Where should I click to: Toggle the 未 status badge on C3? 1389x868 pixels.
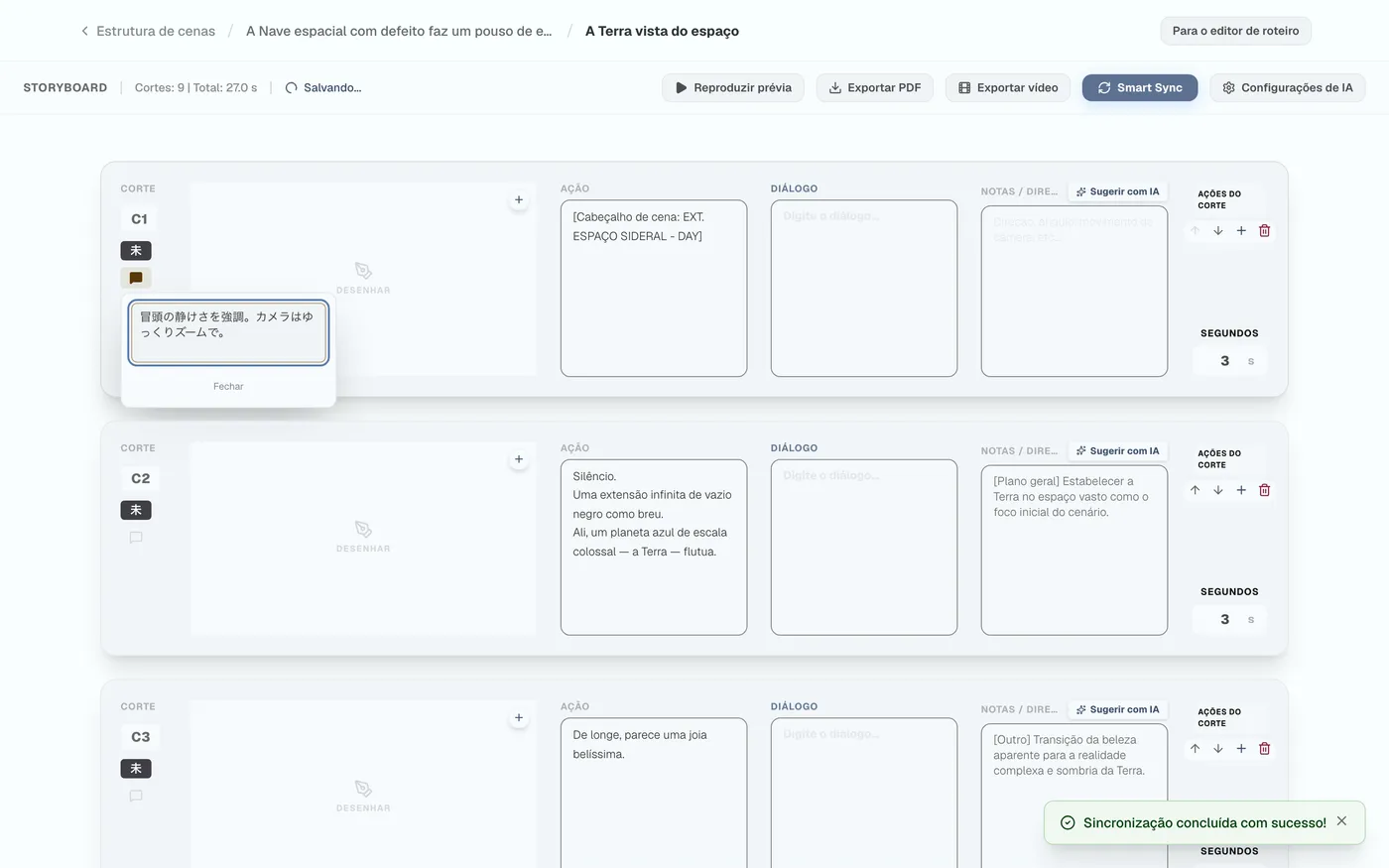pos(136,768)
